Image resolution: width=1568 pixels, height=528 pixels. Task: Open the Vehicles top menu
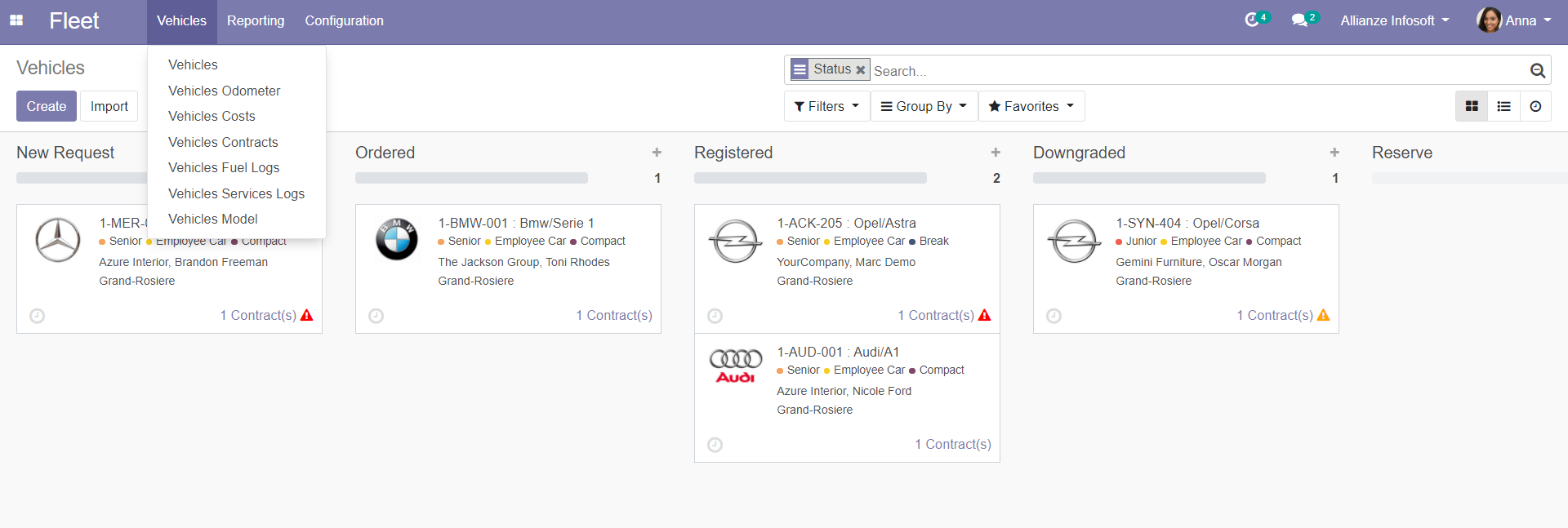pyautogui.click(x=181, y=20)
